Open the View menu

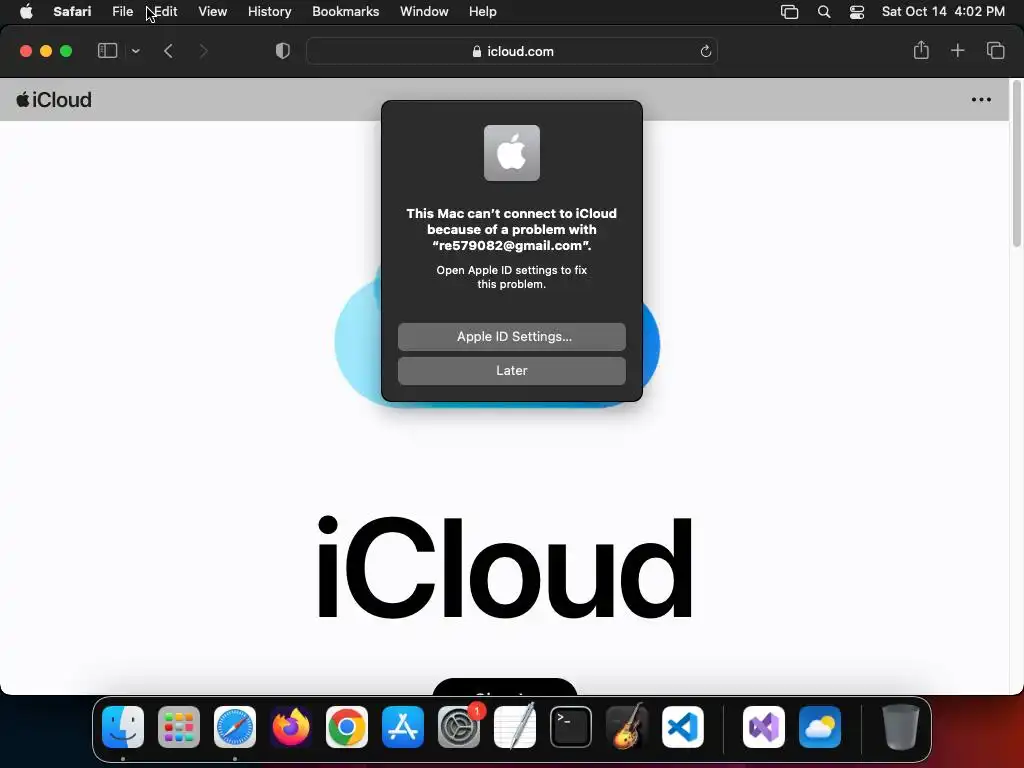(x=212, y=12)
